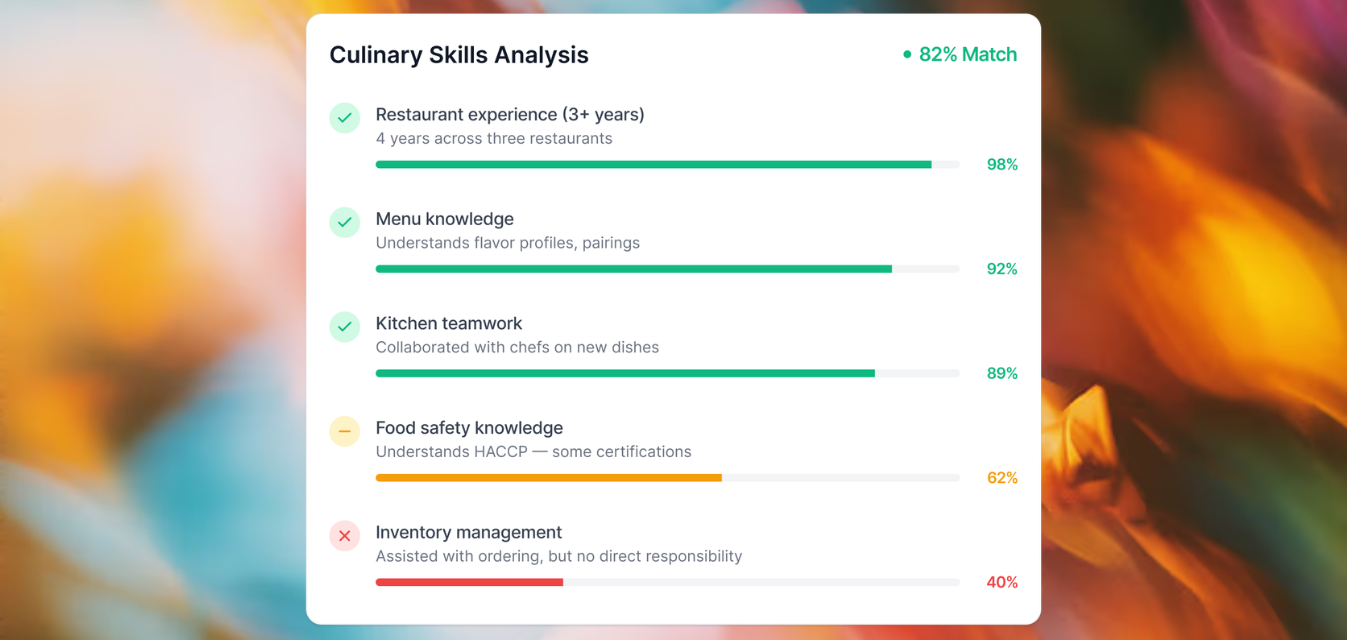Click the 40% progress bar for Inventory management
Screen dimensions: 1347x640
[667, 582]
